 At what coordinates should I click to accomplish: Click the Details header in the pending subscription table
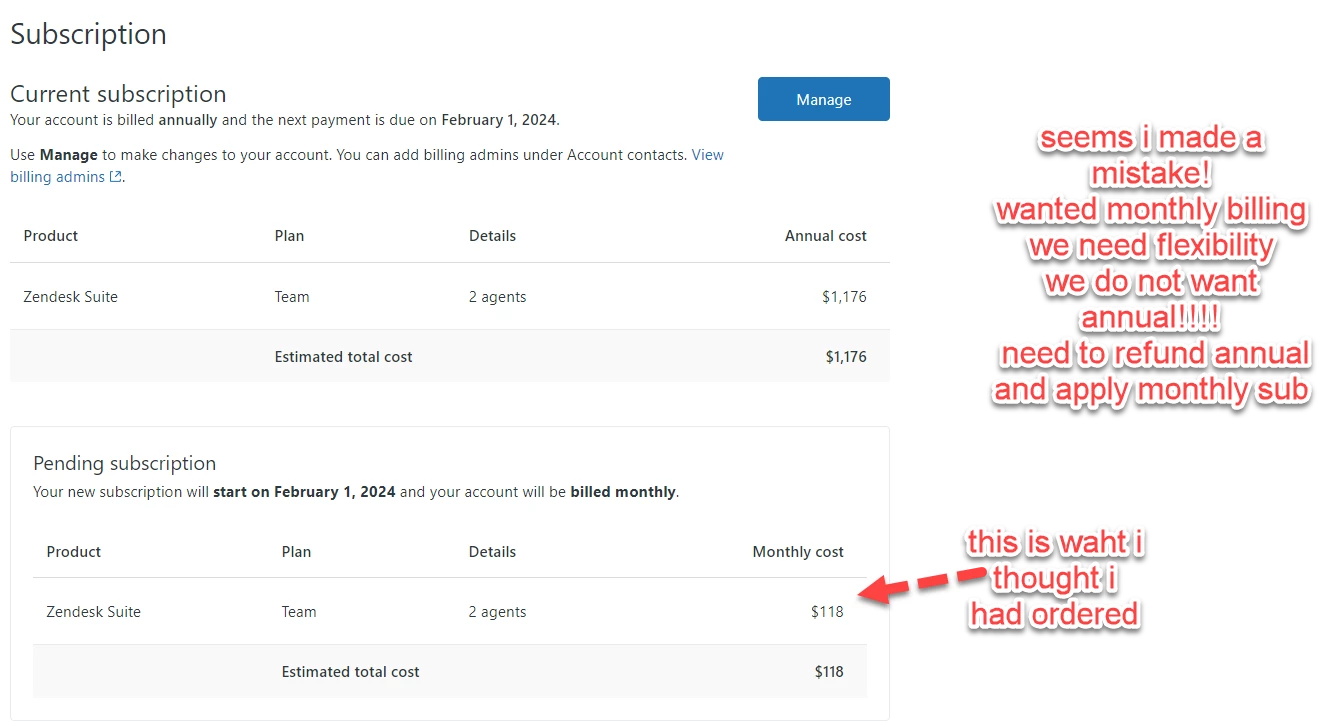(492, 552)
